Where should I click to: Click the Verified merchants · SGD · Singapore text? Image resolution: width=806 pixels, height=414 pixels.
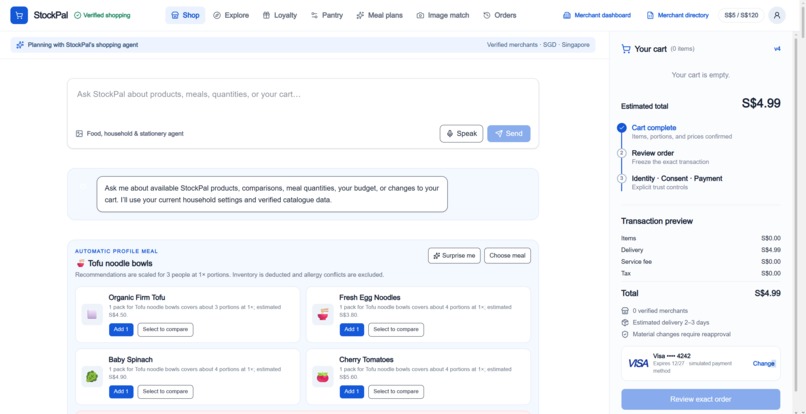[538, 45]
